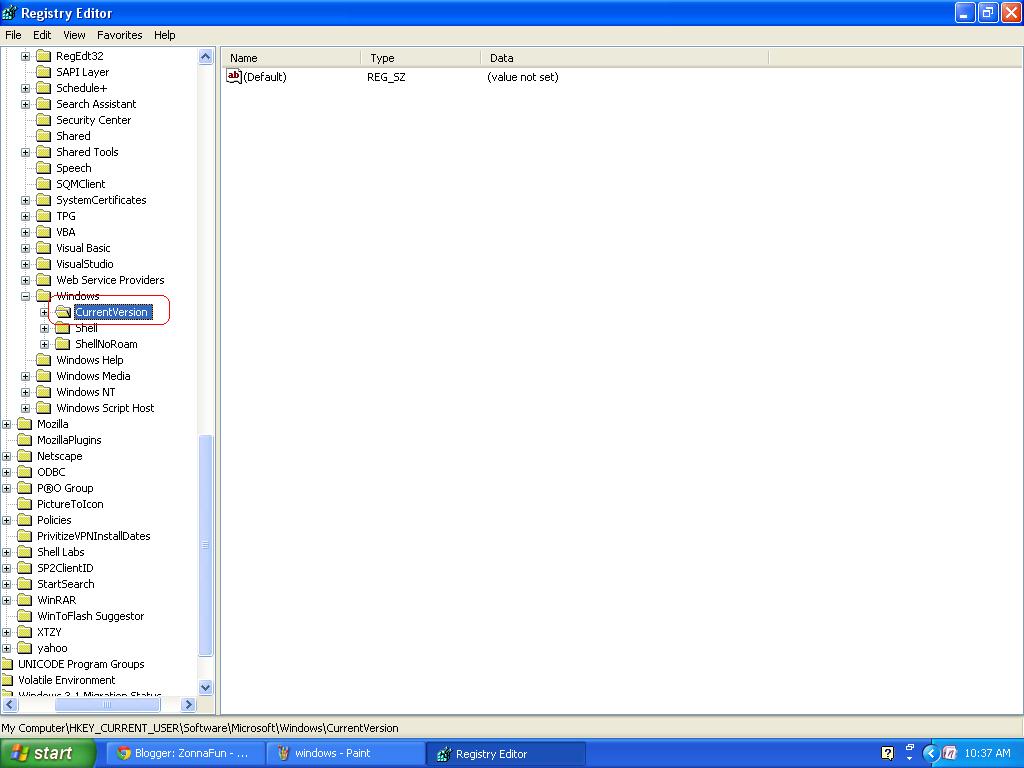Click the Netscape folder icon
The width and height of the screenshot is (1024, 768).
coord(25,456)
